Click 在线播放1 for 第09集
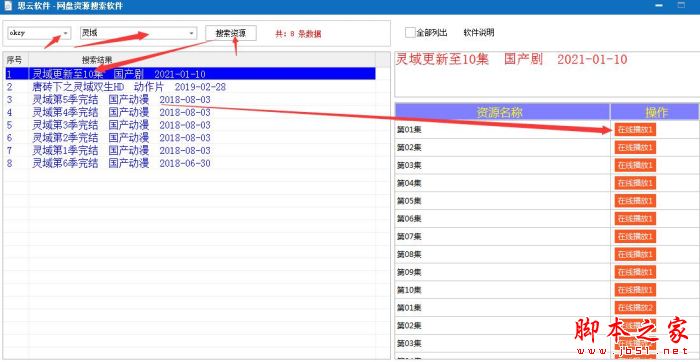The height and width of the screenshot is (362, 700). (x=635, y=272)
